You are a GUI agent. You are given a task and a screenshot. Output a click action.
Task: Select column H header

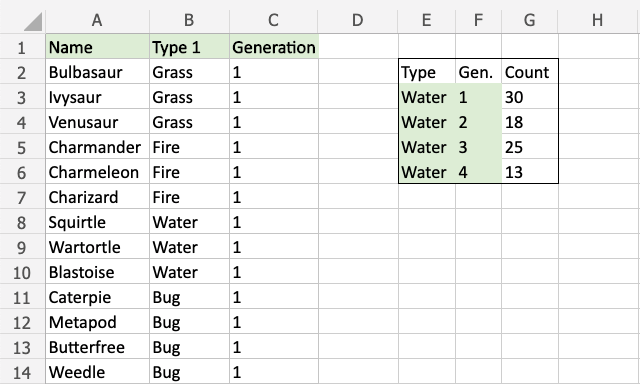tap(598, 20)
